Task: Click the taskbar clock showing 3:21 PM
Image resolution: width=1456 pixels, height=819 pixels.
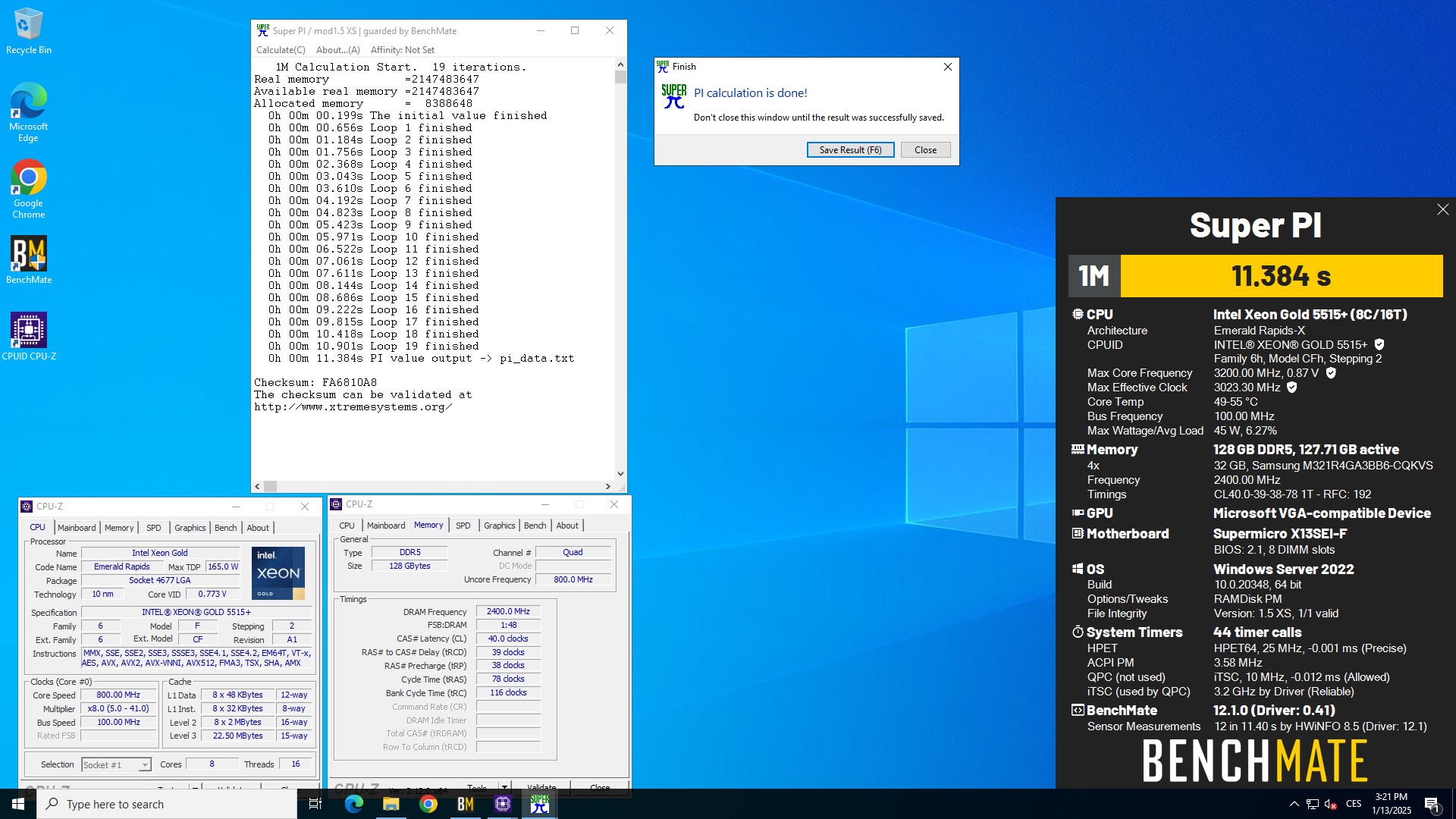Action: tap(1392, 804)
